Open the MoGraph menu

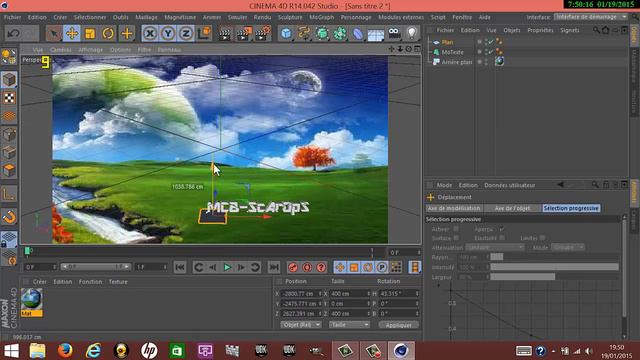(x=321, y=17)
